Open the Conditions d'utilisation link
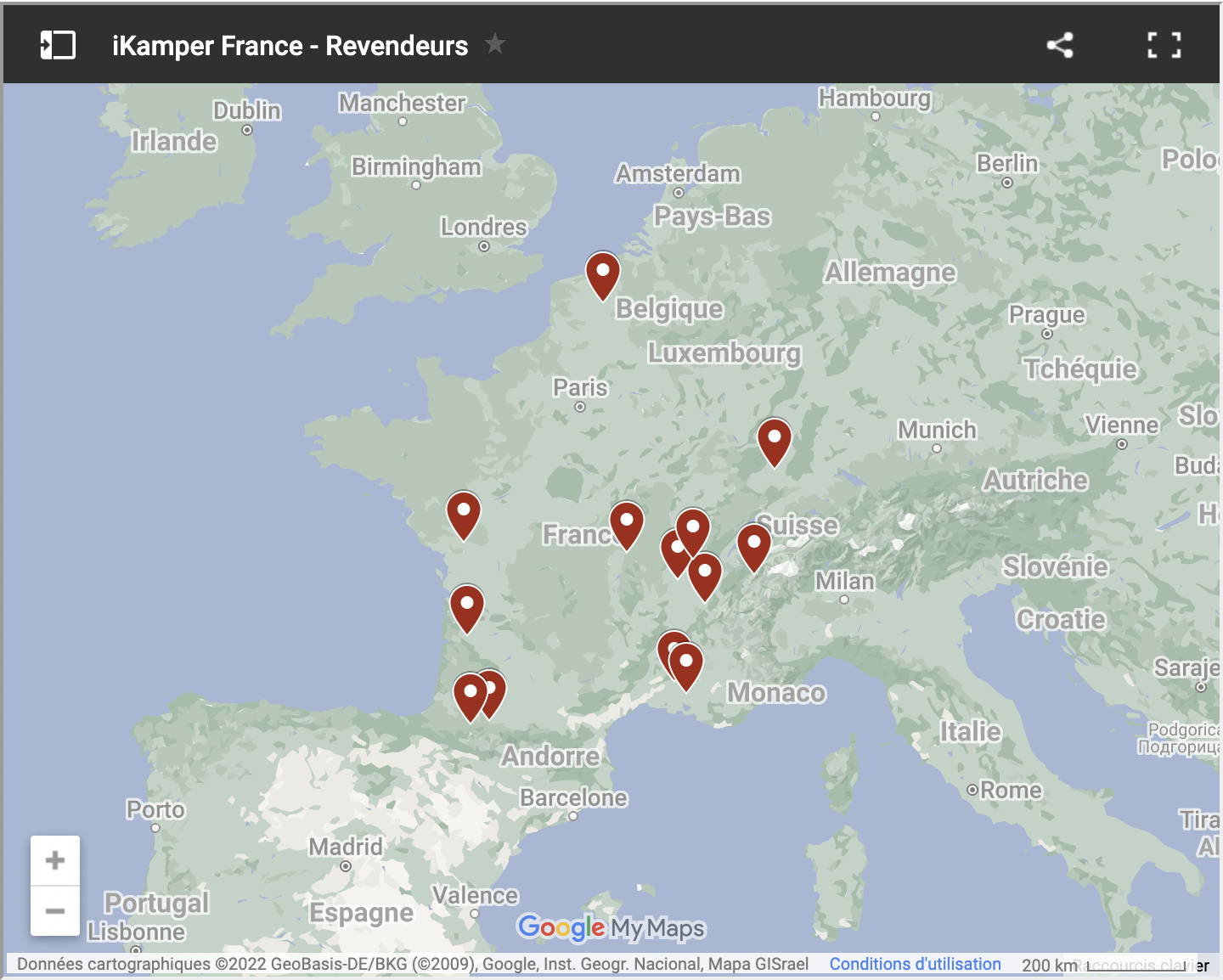This screenshot has height=980, width=1223. coord(915,964)
